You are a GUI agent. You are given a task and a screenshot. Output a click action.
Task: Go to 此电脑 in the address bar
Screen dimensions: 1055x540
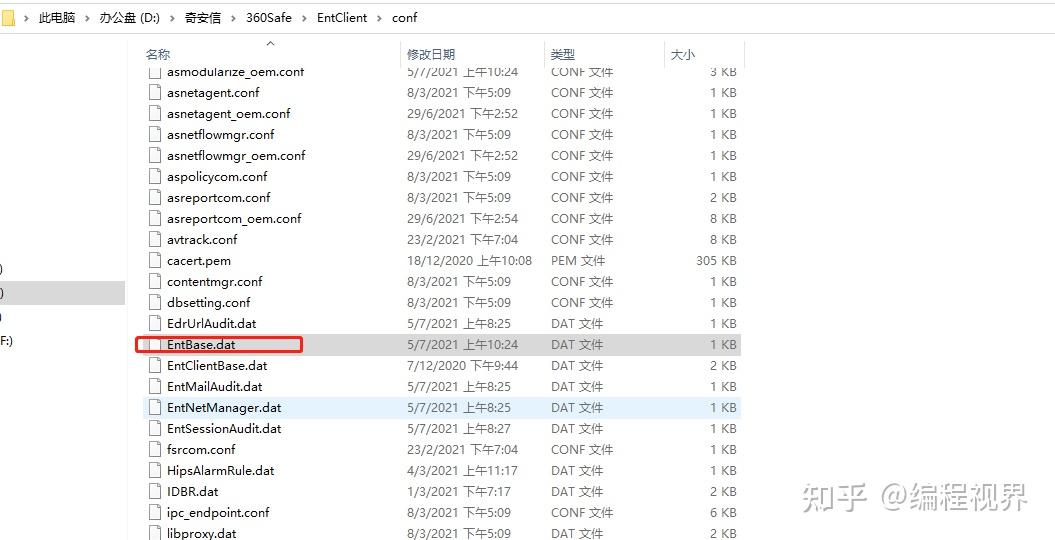[x=57, y=18]
